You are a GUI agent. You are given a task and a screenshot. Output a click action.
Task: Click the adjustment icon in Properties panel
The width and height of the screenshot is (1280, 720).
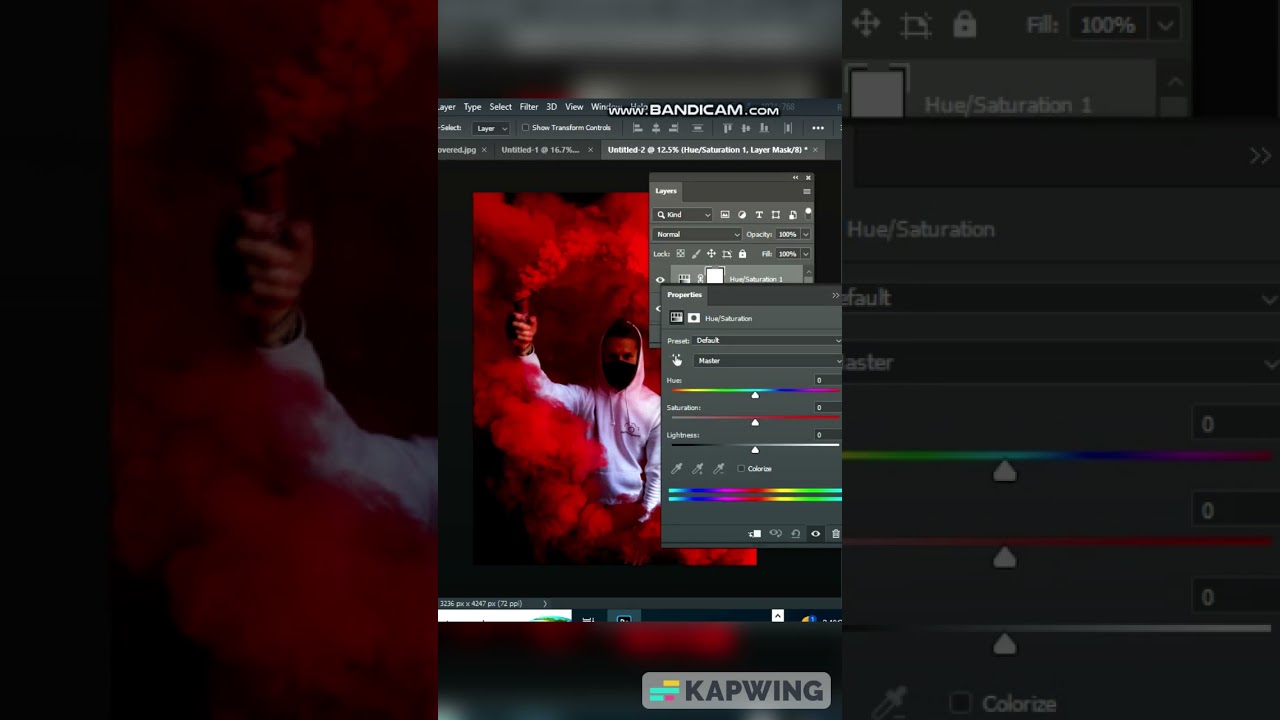coord(677,318)
